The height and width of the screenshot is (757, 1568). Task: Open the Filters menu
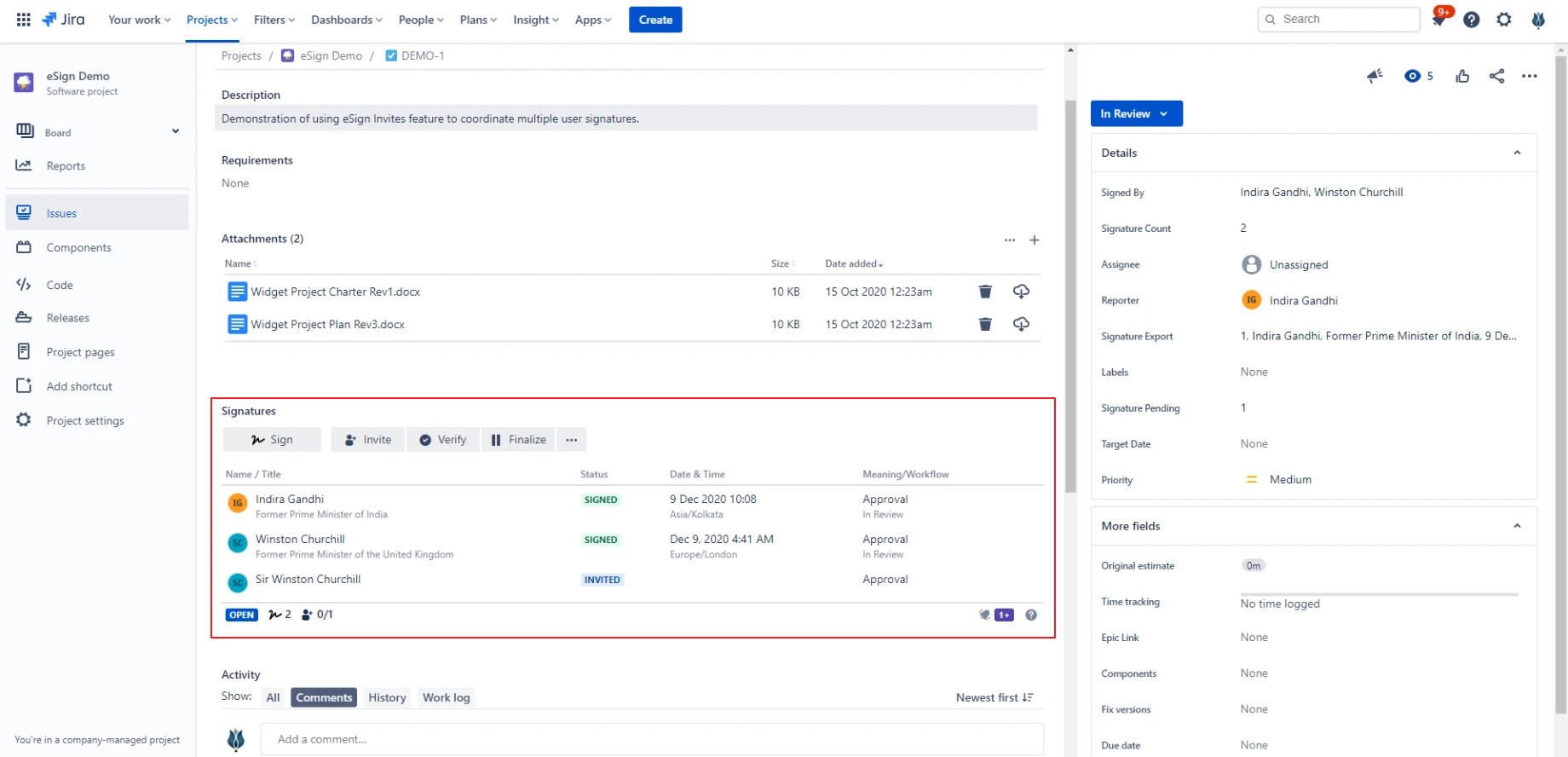point(274,20)
